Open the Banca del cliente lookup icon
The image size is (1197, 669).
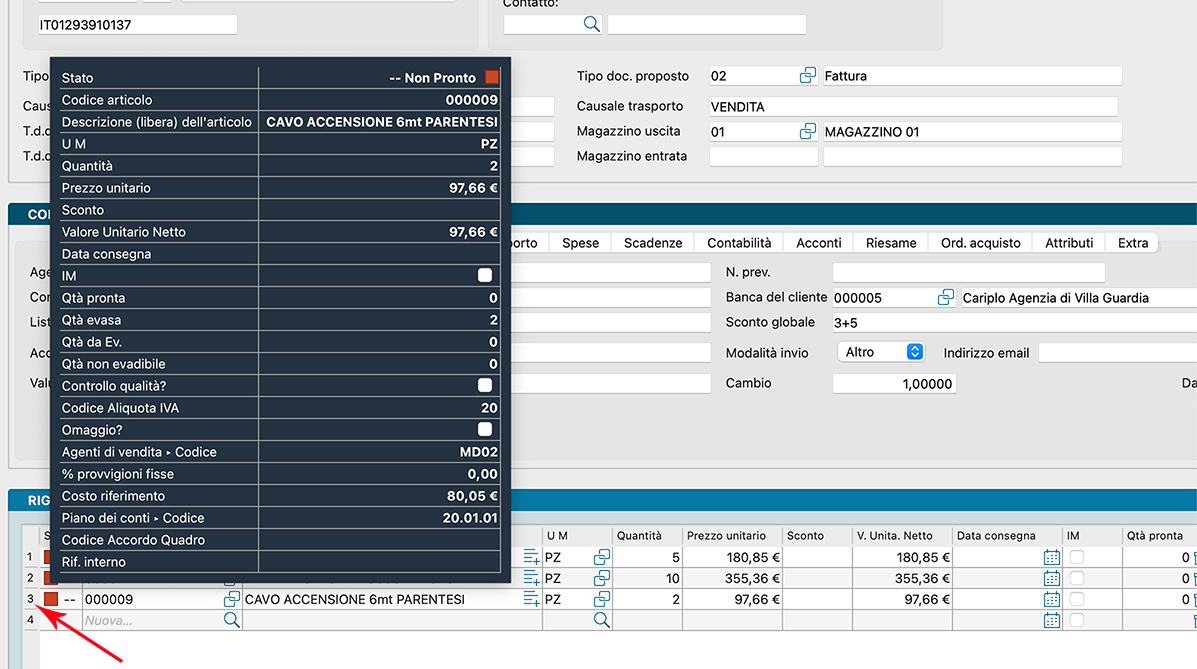(x=945, y=298)
